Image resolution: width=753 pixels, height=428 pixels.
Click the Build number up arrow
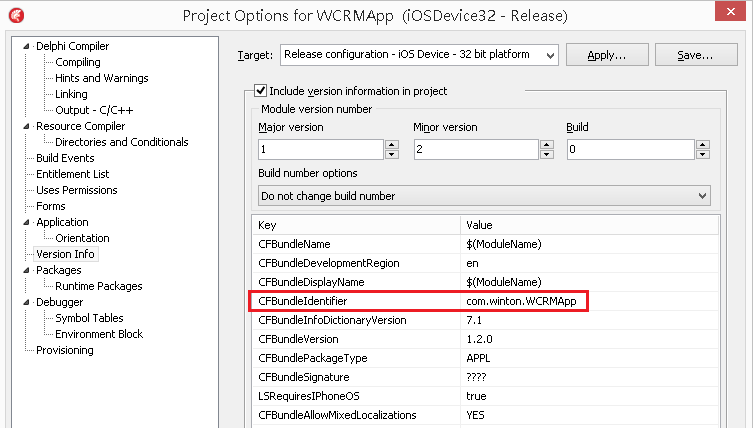point(703,145)
